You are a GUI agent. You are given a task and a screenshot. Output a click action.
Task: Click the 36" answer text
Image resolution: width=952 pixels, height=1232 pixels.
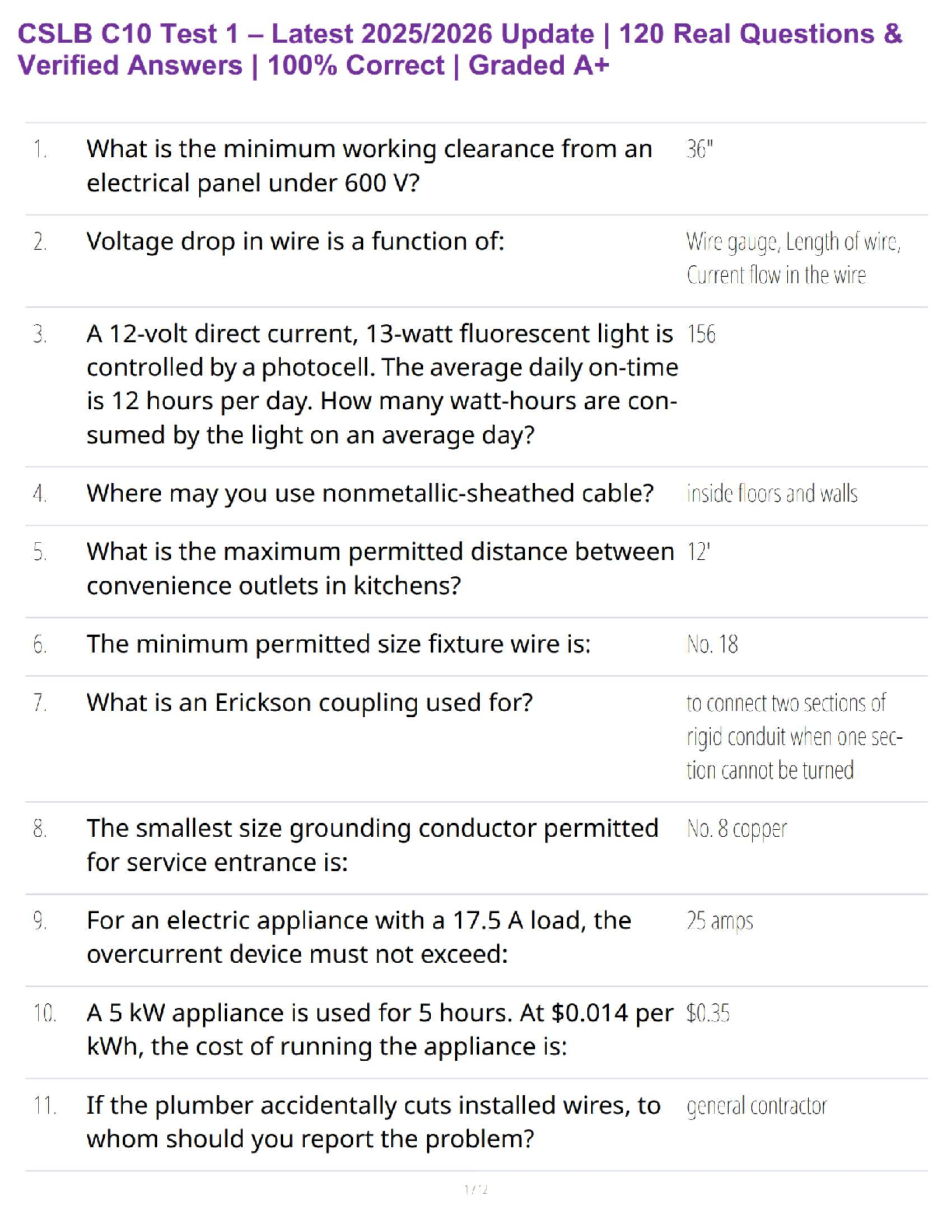[x=700, y=149]
